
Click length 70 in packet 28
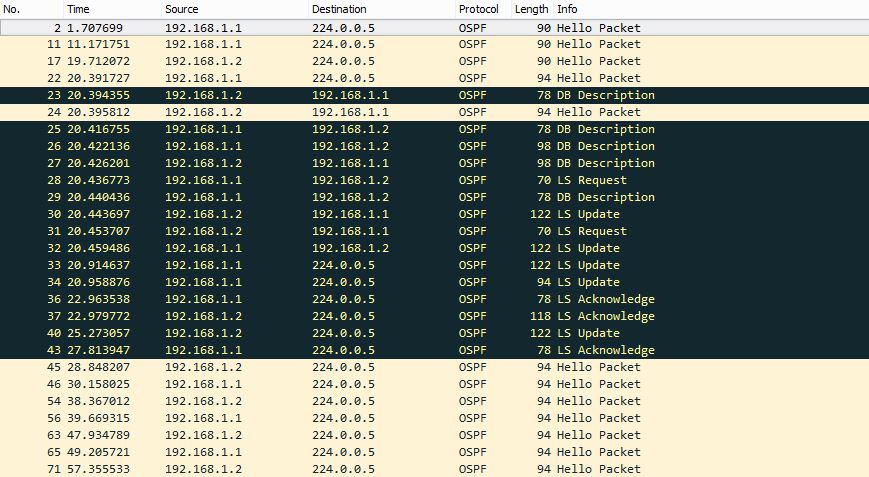(x=544, y=180)
